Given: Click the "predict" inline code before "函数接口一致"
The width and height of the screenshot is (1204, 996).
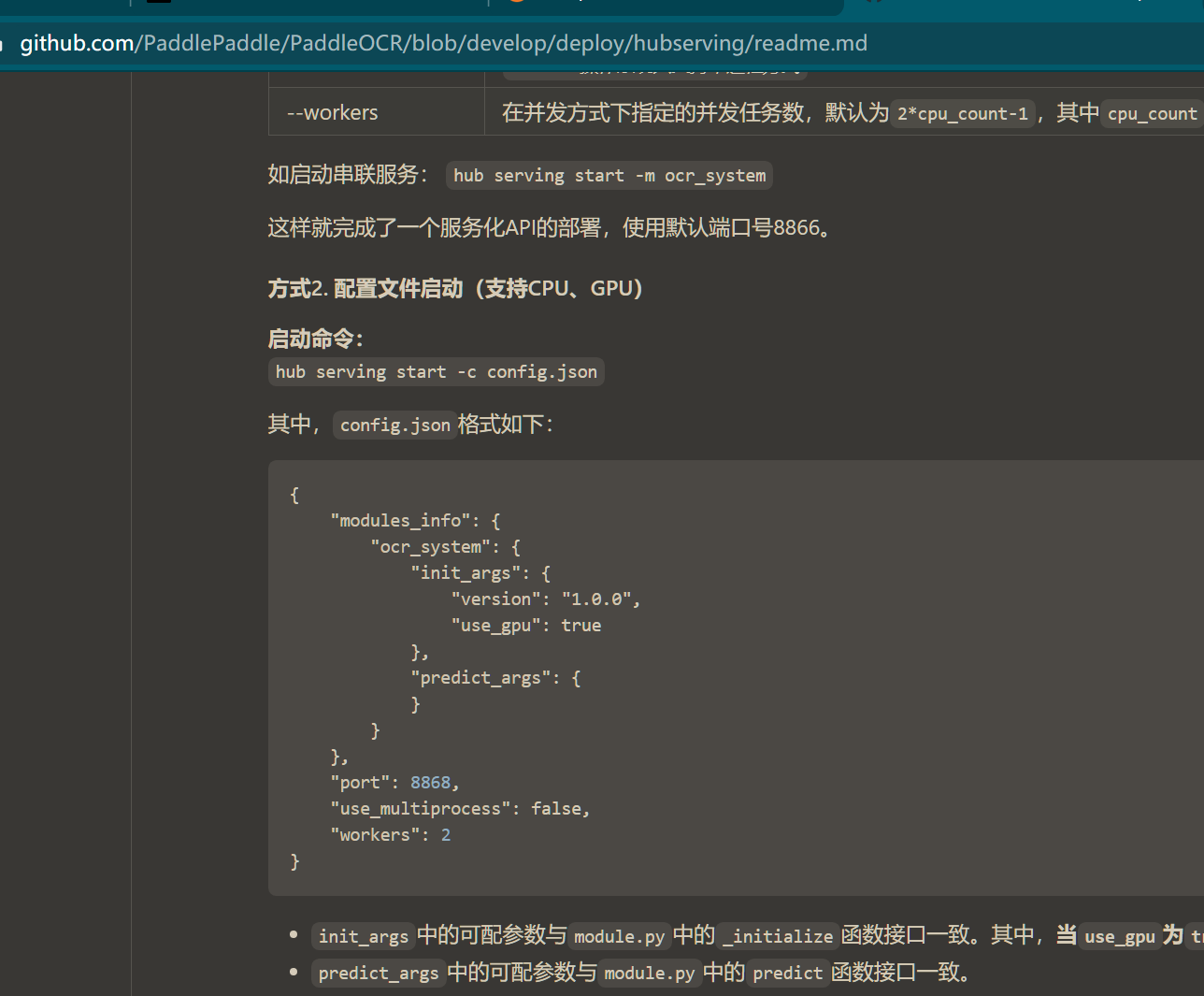Looking at the screenshot, I should point(787,974).
